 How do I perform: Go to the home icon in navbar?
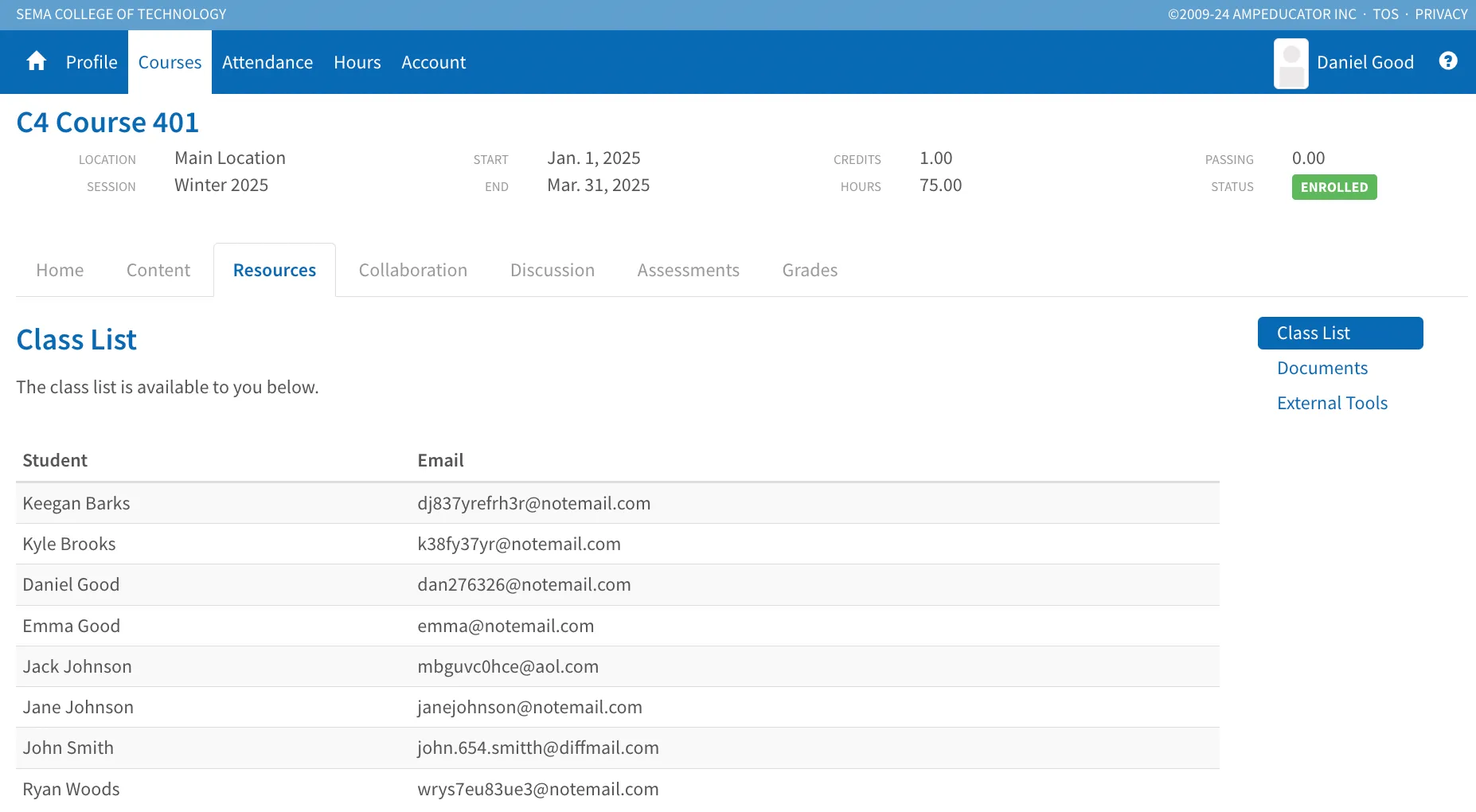pos(37,61)
